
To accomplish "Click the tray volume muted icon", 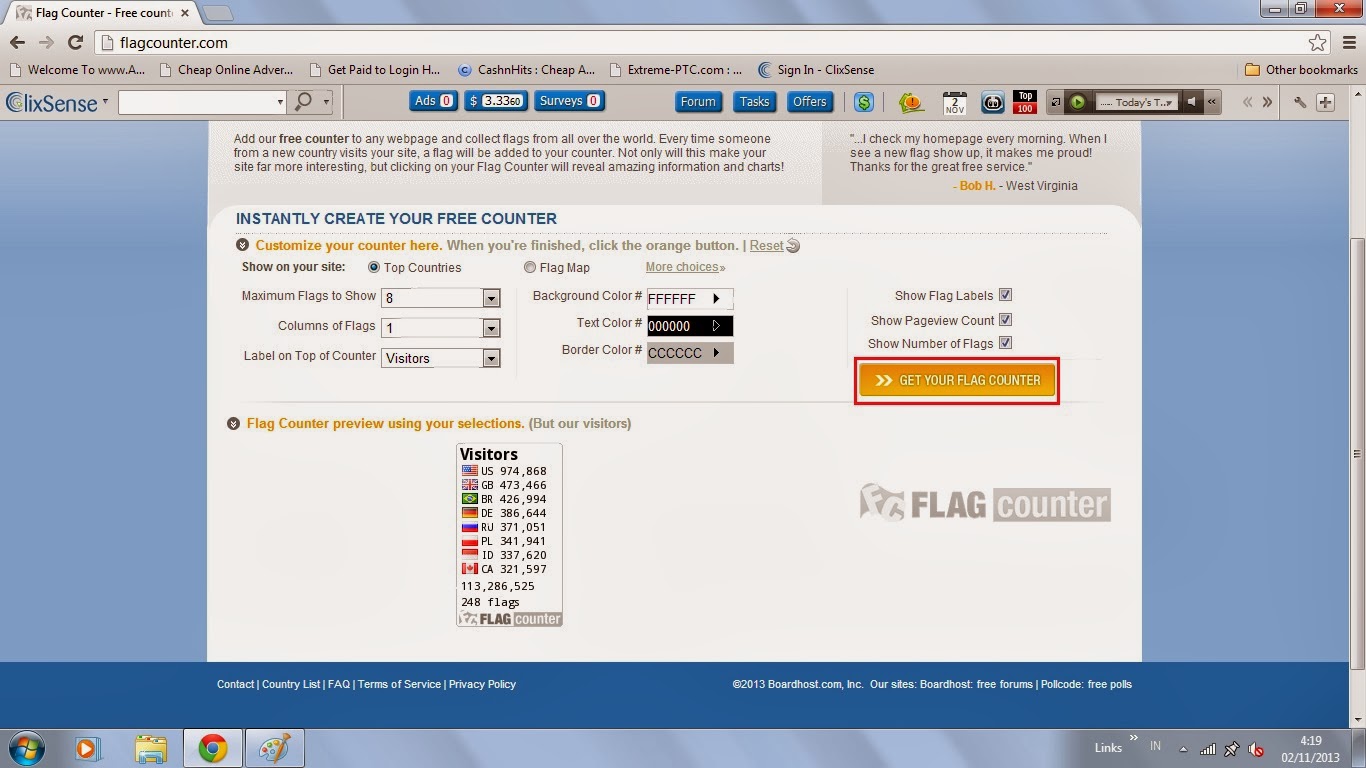I will click(1256, 749).
